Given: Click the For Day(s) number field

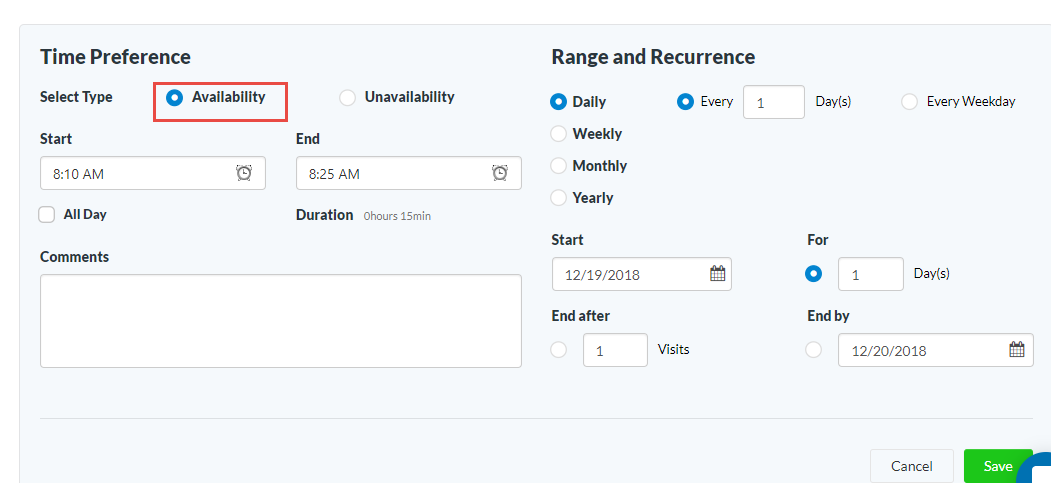Looking at the screenshot, I should (x=869, y=274).
